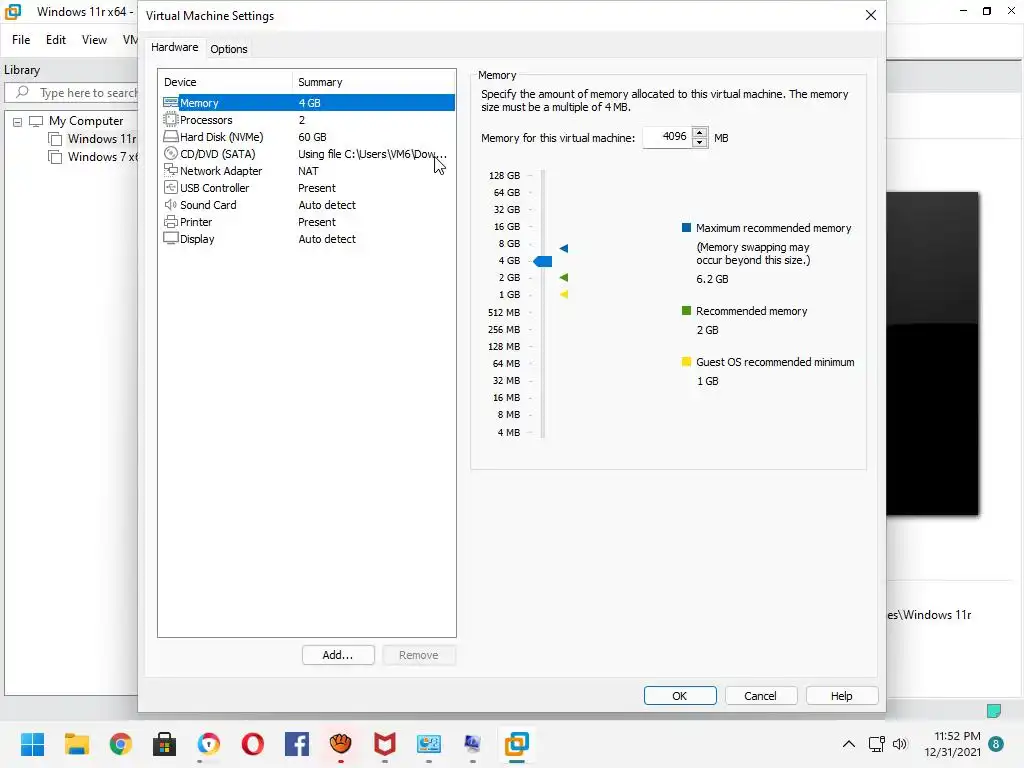Select the Memory device icon
The height and width of the screenshot is (768, 1024).
170,103
